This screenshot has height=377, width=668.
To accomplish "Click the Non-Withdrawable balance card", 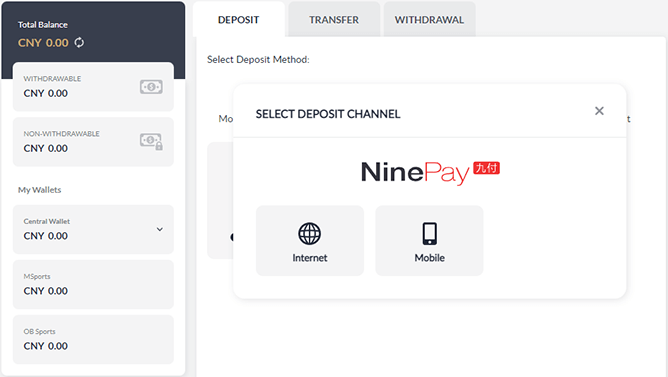I will pyautogui.click(x=93, y=142).
